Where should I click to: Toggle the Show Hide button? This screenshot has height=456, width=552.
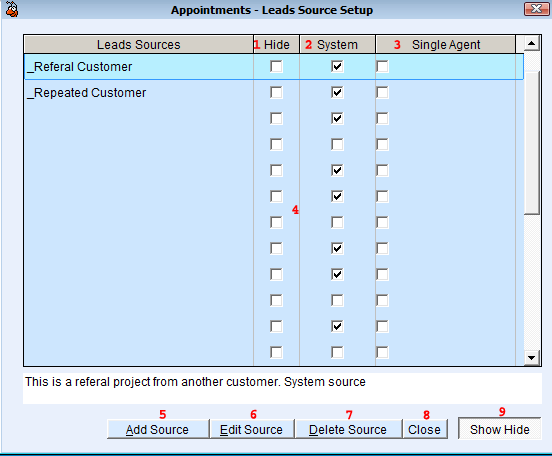(x=500, y=429)
